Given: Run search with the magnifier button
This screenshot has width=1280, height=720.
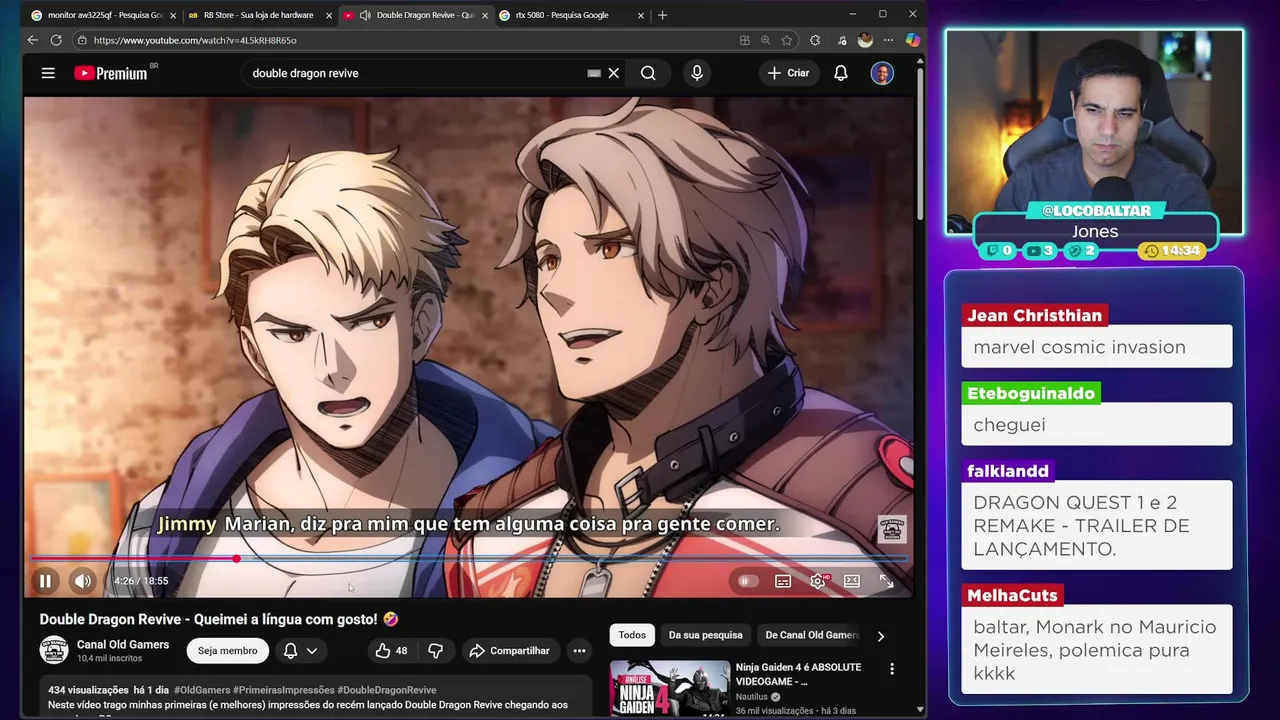Looking at the screenshot, I should (x=648, y=73).
